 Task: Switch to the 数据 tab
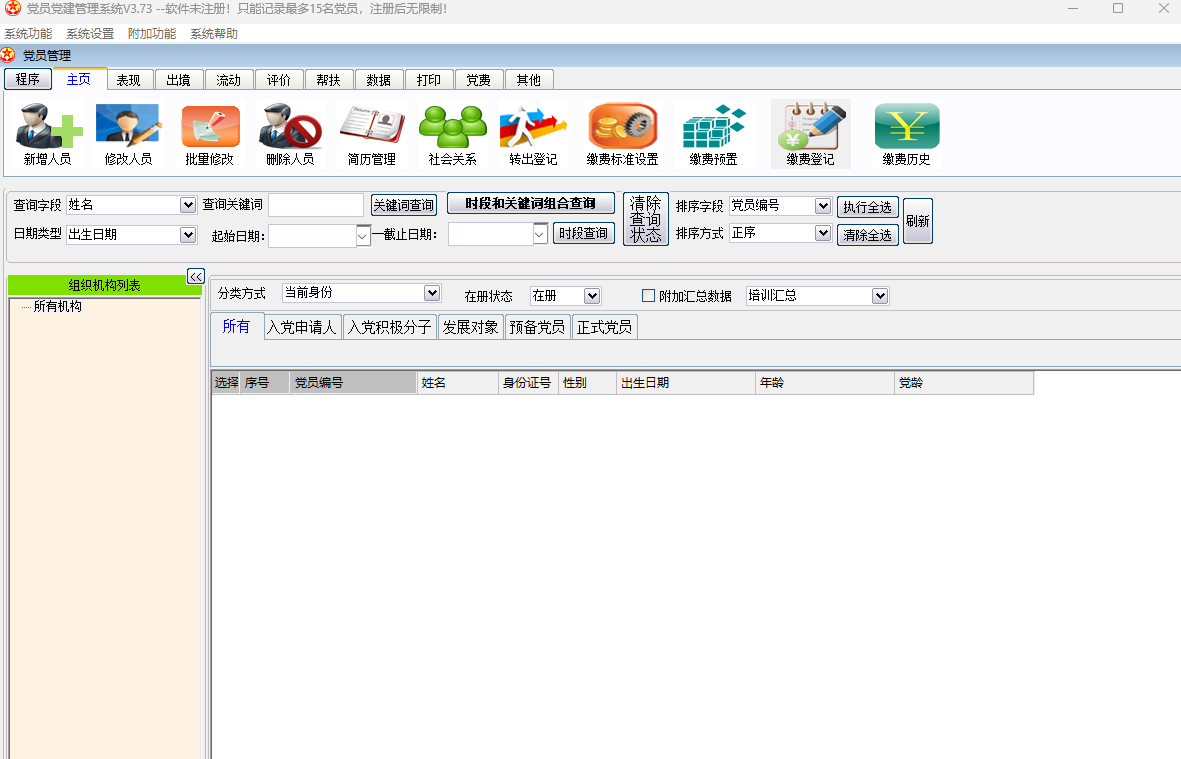click(x=378, y=80)
